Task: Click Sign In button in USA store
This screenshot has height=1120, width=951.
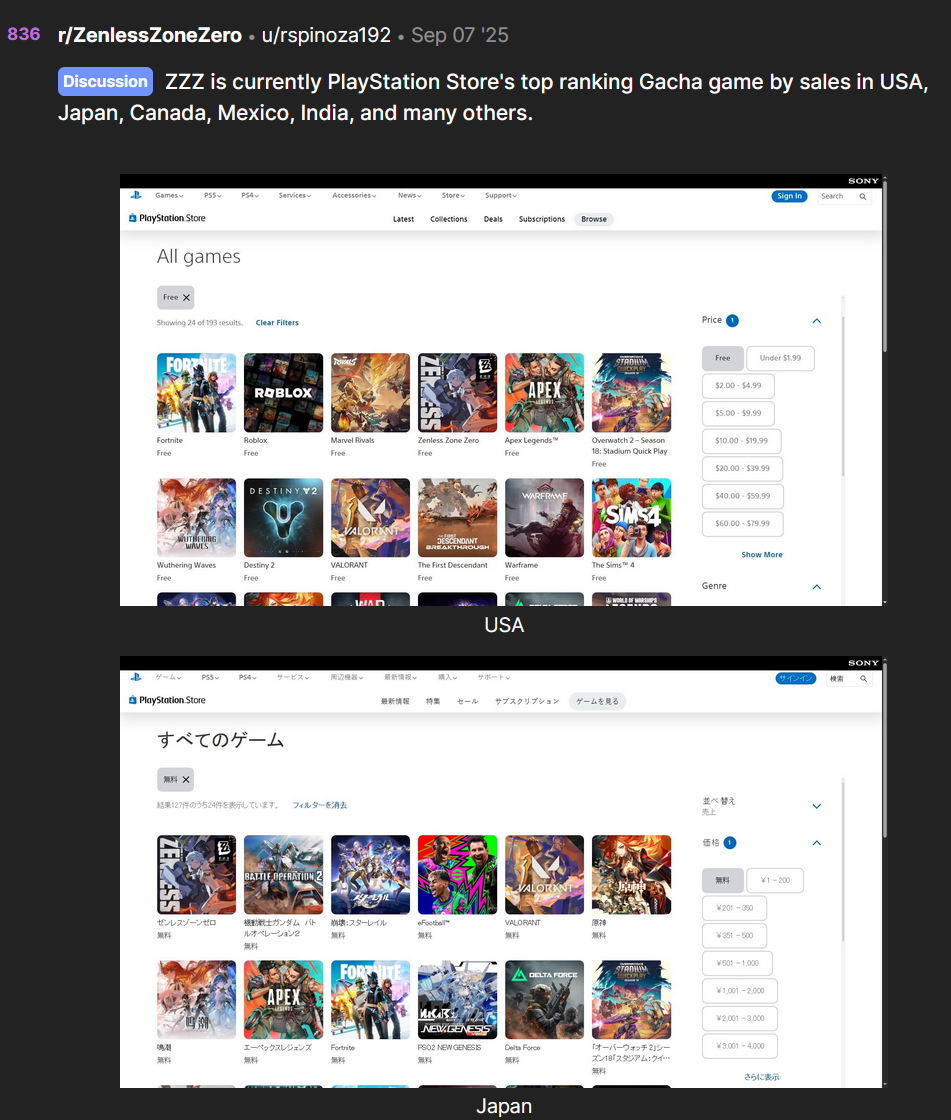Action: pyautogui.click(x=790, y=196)
